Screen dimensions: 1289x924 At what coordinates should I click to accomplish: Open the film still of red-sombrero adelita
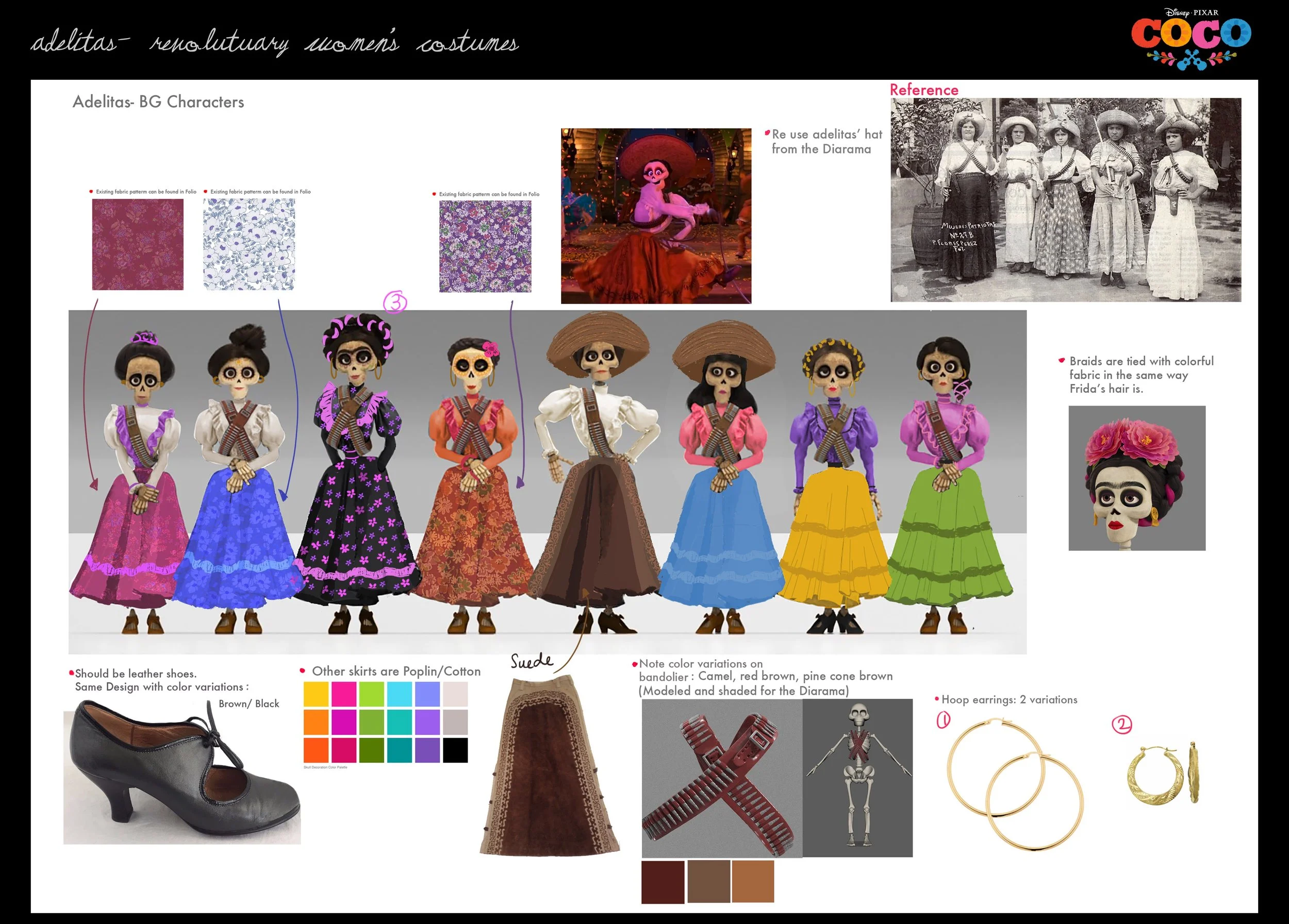click(656, 216)
